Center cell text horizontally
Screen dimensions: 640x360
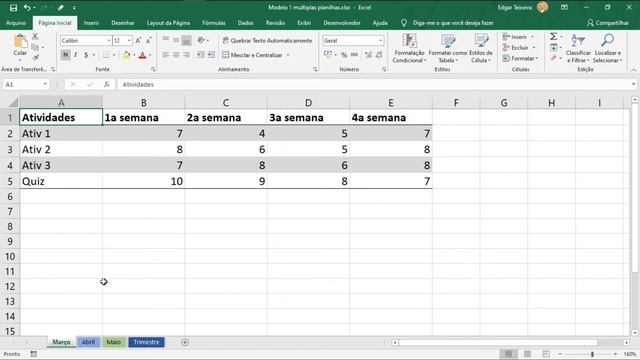pyautogui.click(x=176, y=55)
